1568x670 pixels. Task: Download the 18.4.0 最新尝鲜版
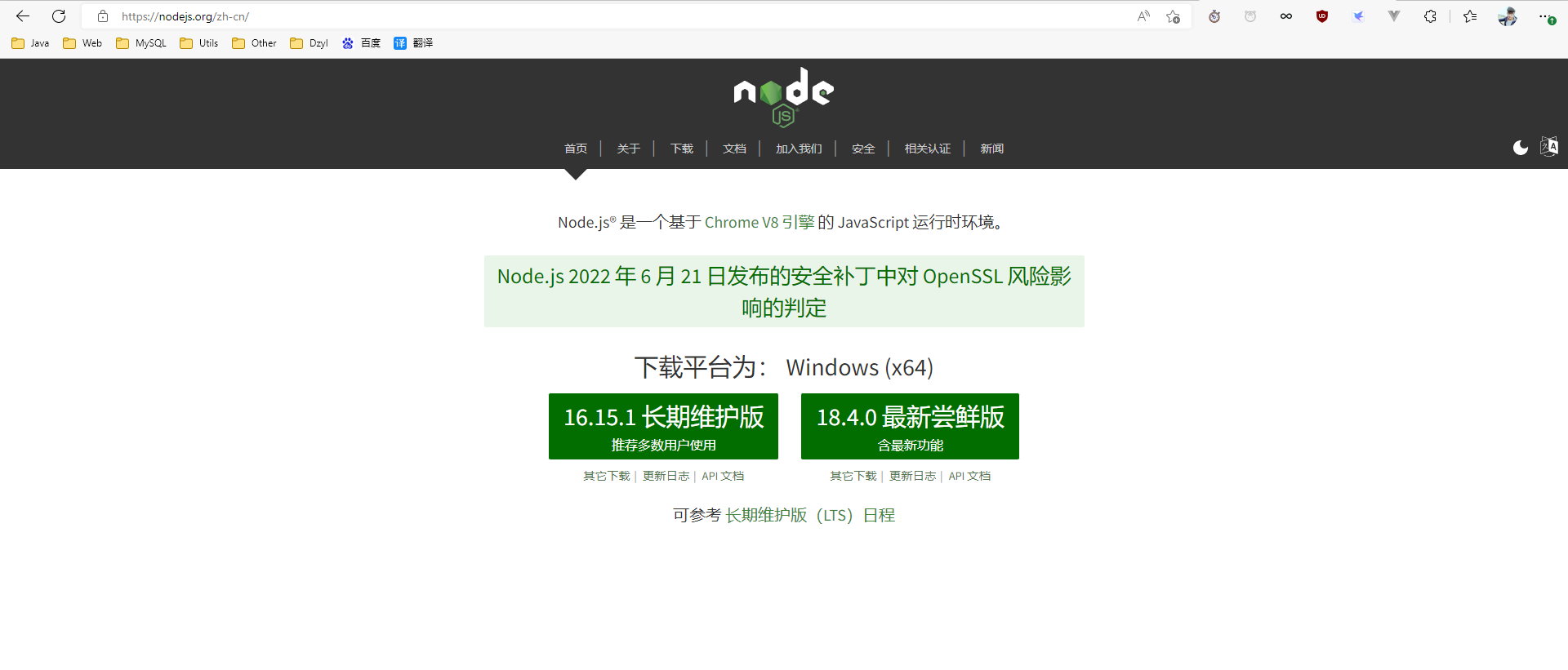910,426
